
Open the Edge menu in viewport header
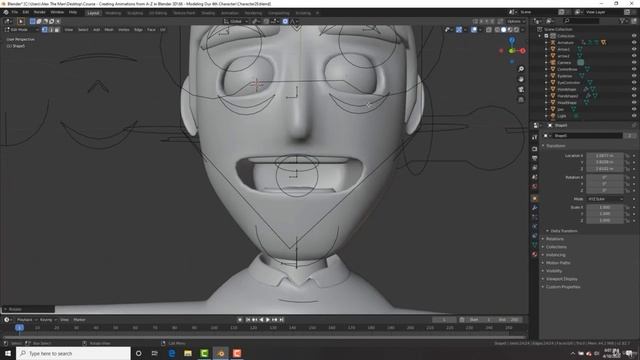coord(138,29)
